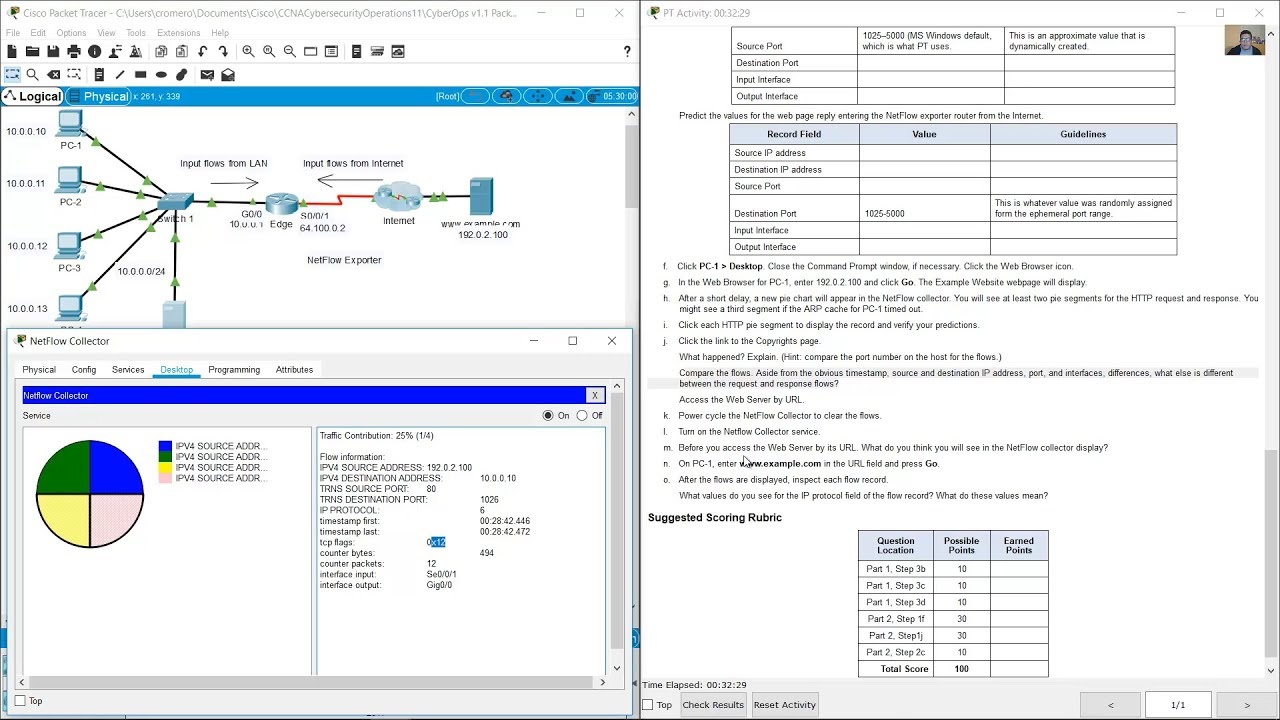
Task: Choose the Resize Shape tool
Action: tap(74, 74)
